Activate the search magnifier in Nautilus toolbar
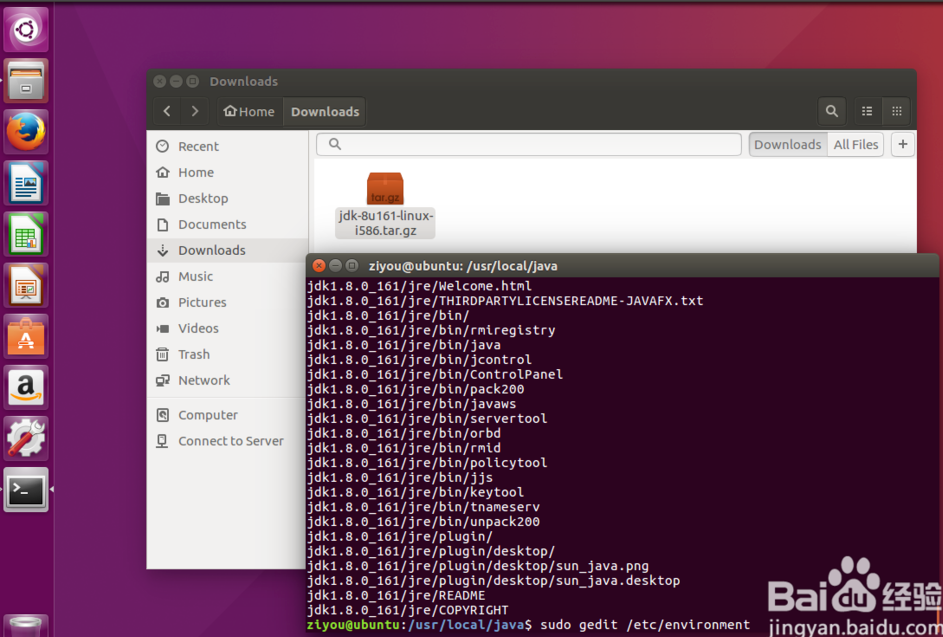This screenshot has height=637, width=943. click(832, 111)
